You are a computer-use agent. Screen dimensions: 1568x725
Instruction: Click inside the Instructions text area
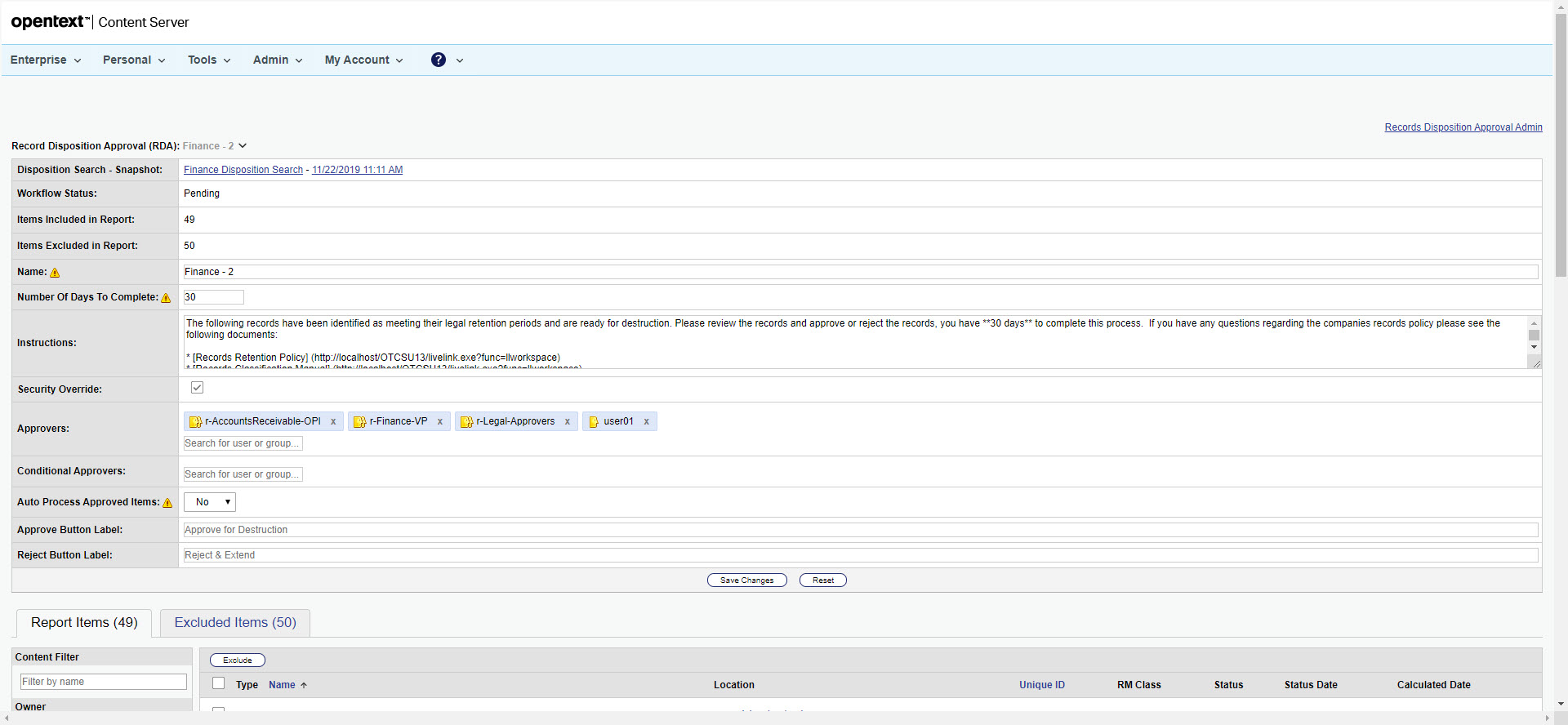pyautogui.click(x=855, y=342)
